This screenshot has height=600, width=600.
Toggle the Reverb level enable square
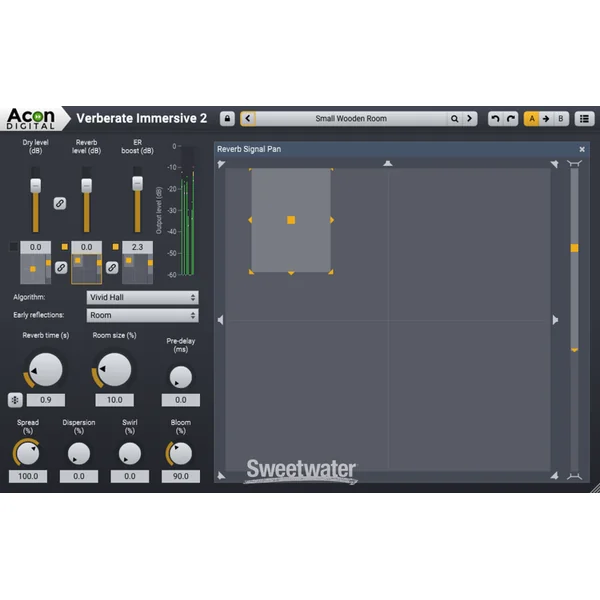[x=65, y=247]
